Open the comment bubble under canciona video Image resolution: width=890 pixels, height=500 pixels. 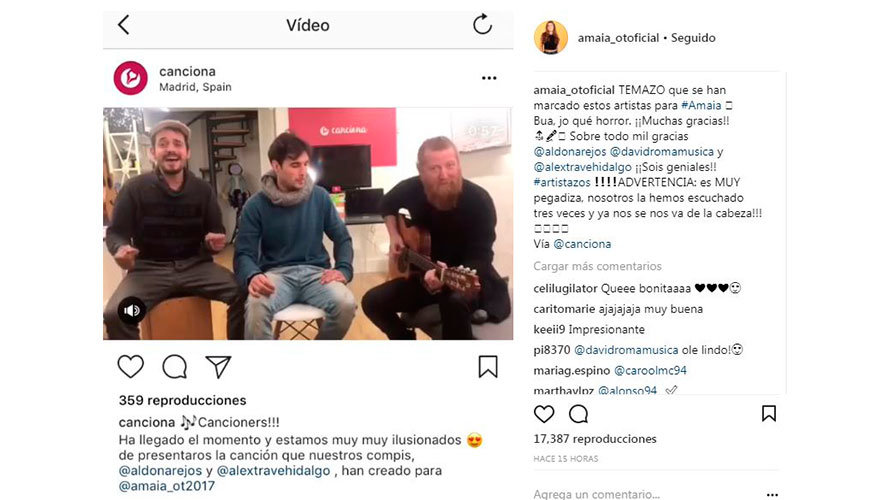174,367
